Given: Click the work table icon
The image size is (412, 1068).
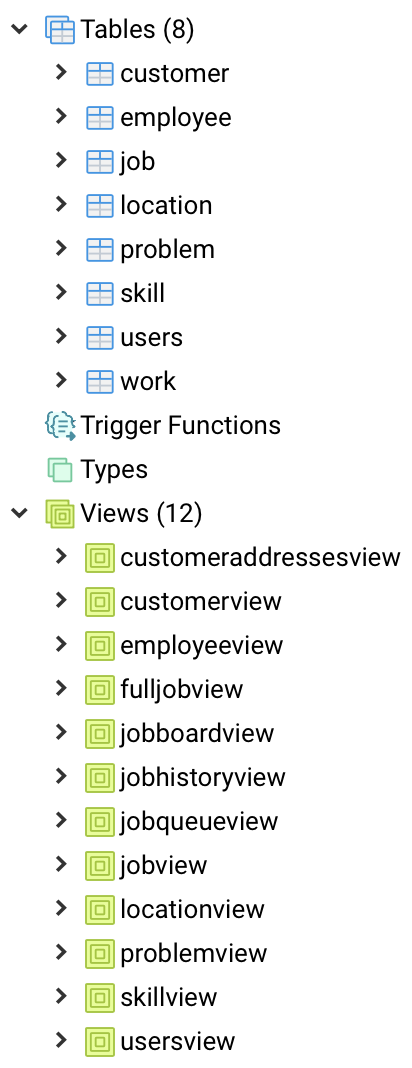Looking at the screenshot, I should tap(100, 381).
